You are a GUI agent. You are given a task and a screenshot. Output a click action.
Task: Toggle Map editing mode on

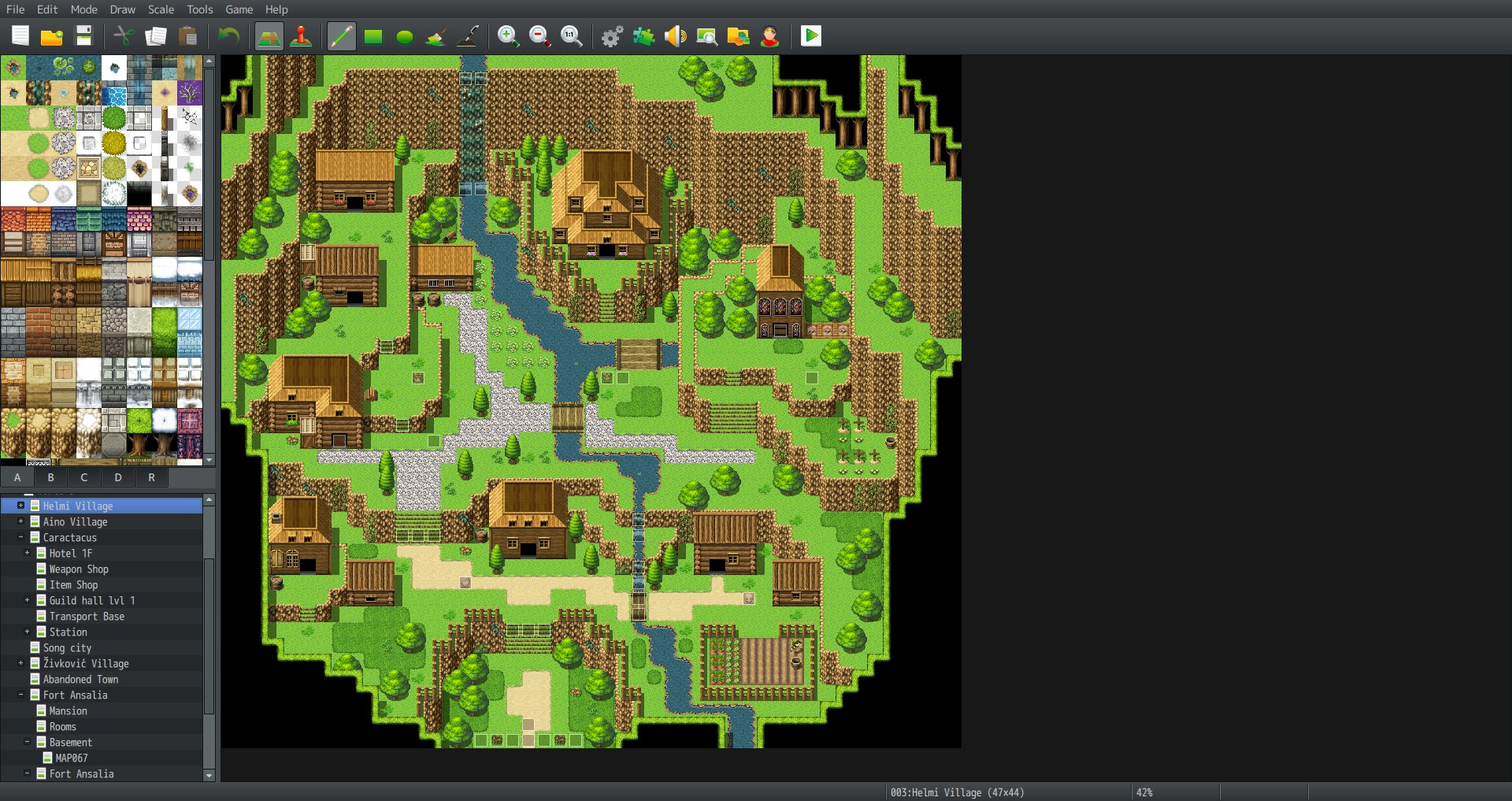pos(269,35)
